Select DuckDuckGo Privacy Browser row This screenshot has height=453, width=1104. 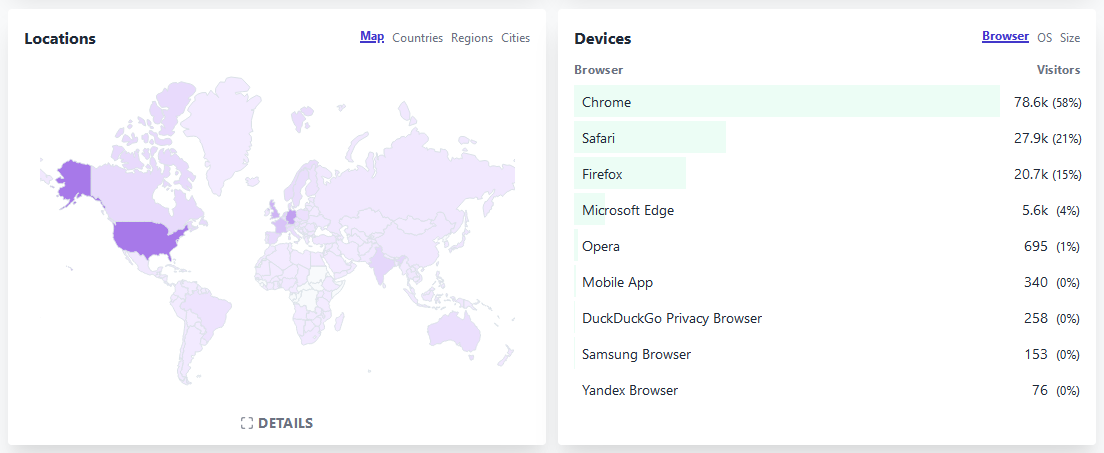coord(672,318)
